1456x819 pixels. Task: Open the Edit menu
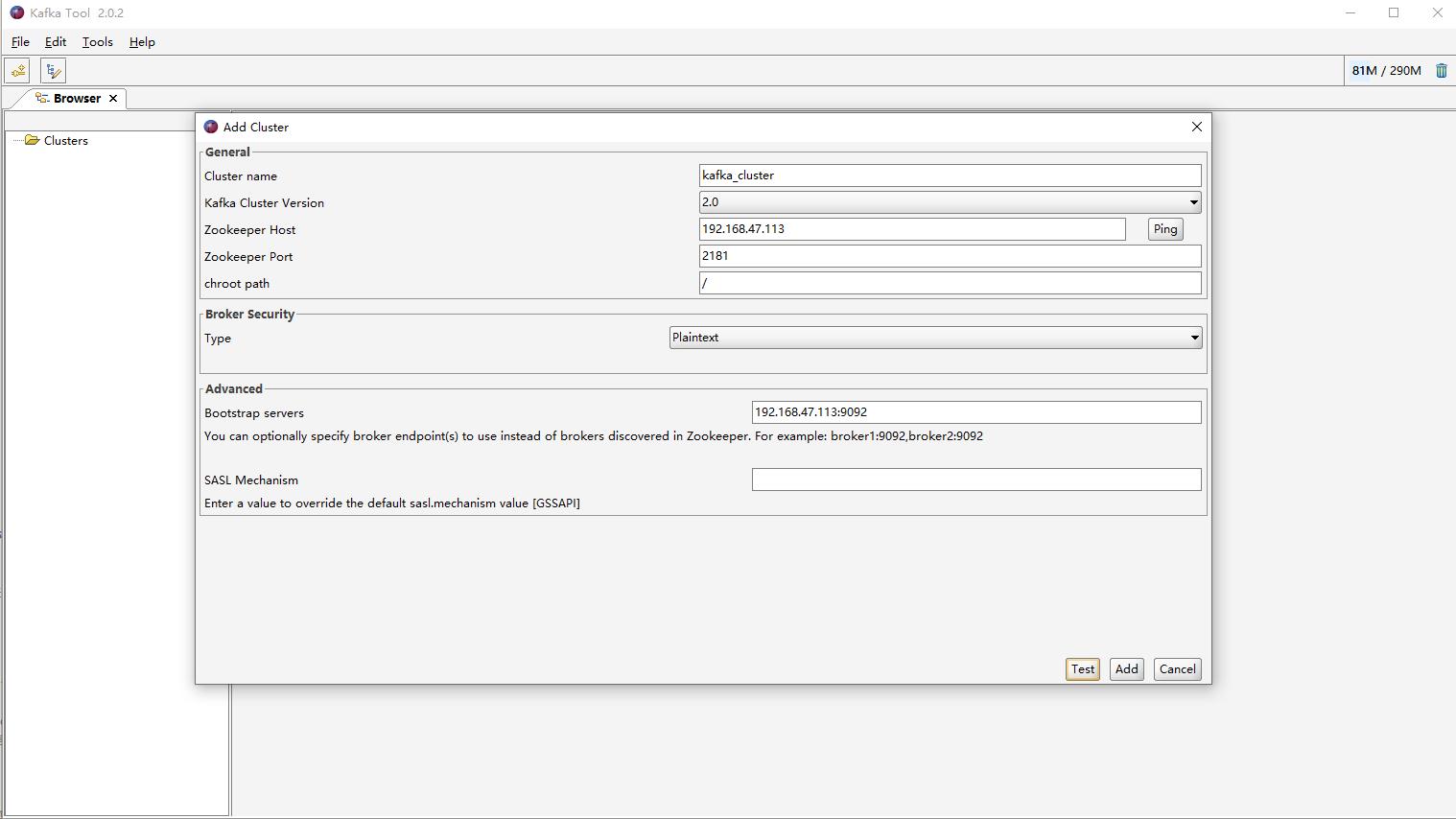(x=56, y=42)
